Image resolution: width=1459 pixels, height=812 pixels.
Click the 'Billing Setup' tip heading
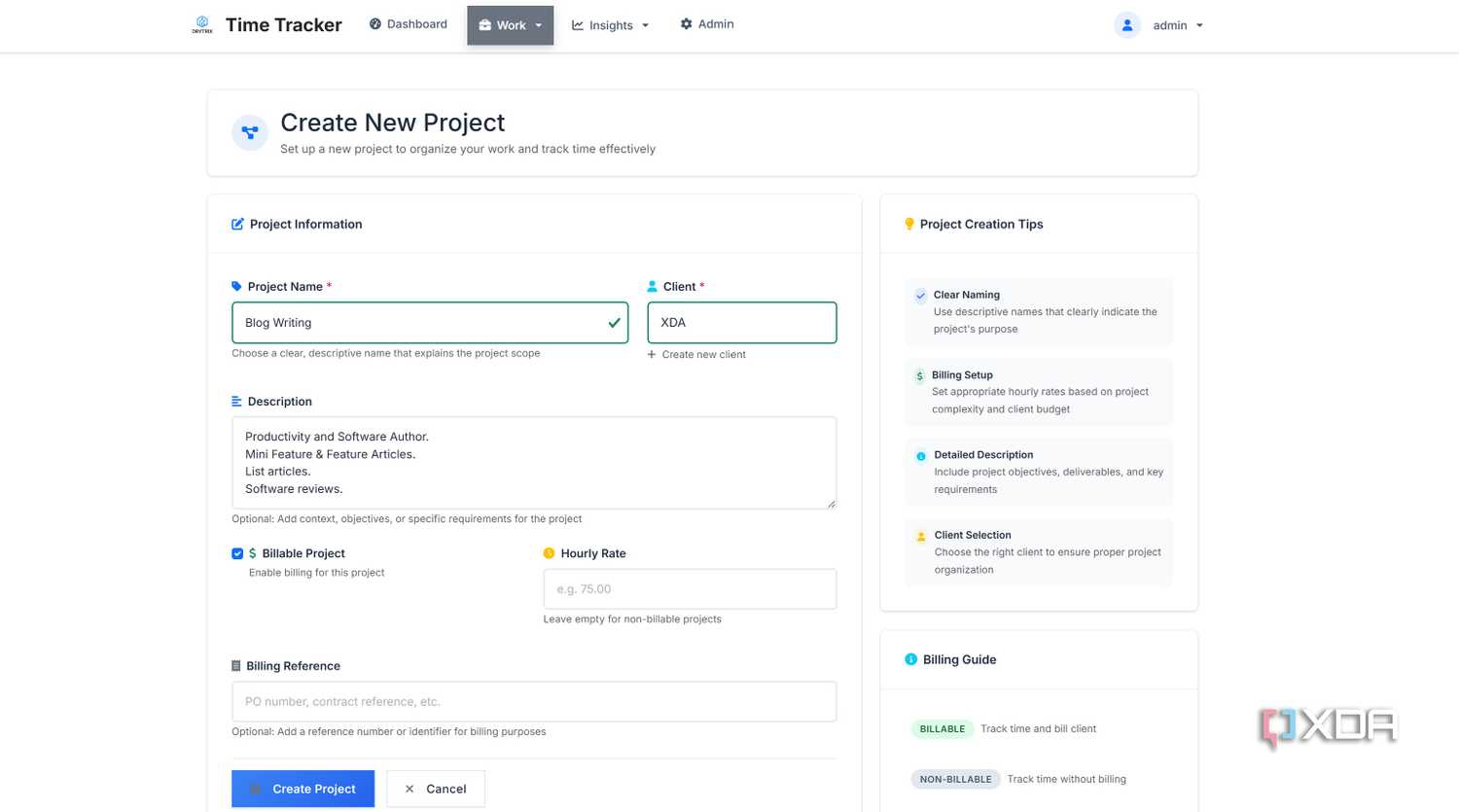tap(962, 374)
